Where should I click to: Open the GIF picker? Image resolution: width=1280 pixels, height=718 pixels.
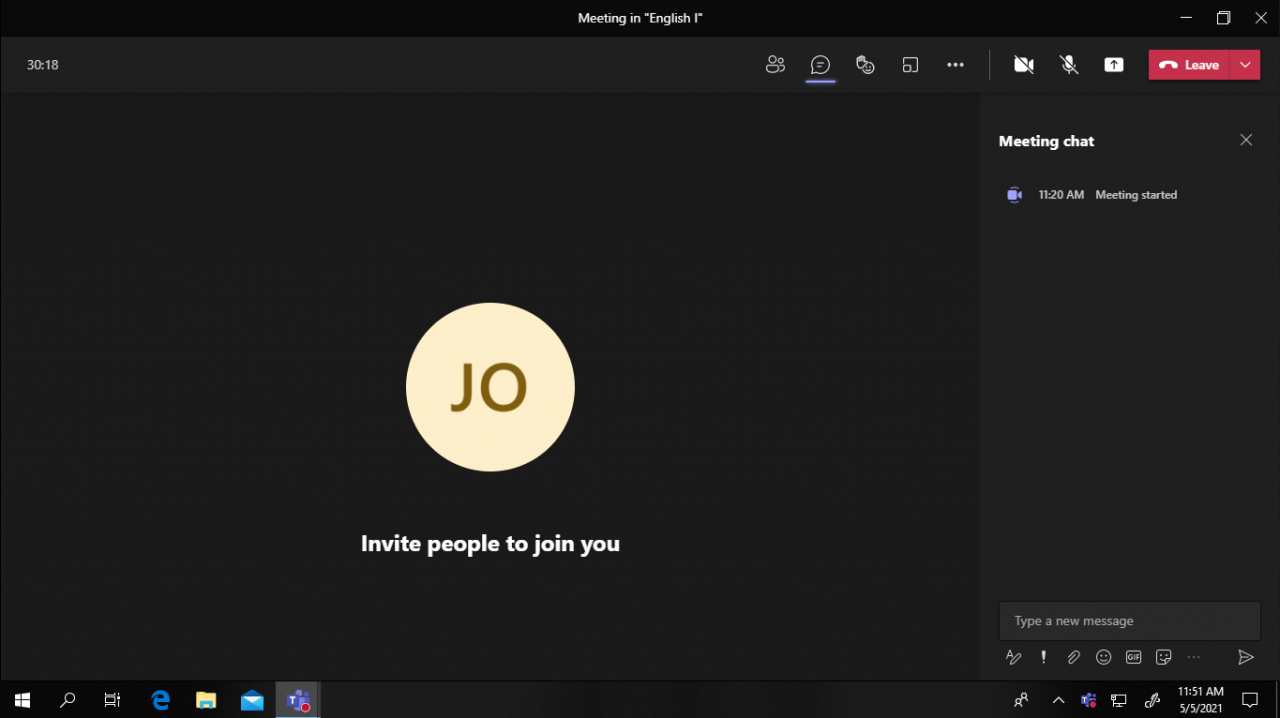point(1133,657)
